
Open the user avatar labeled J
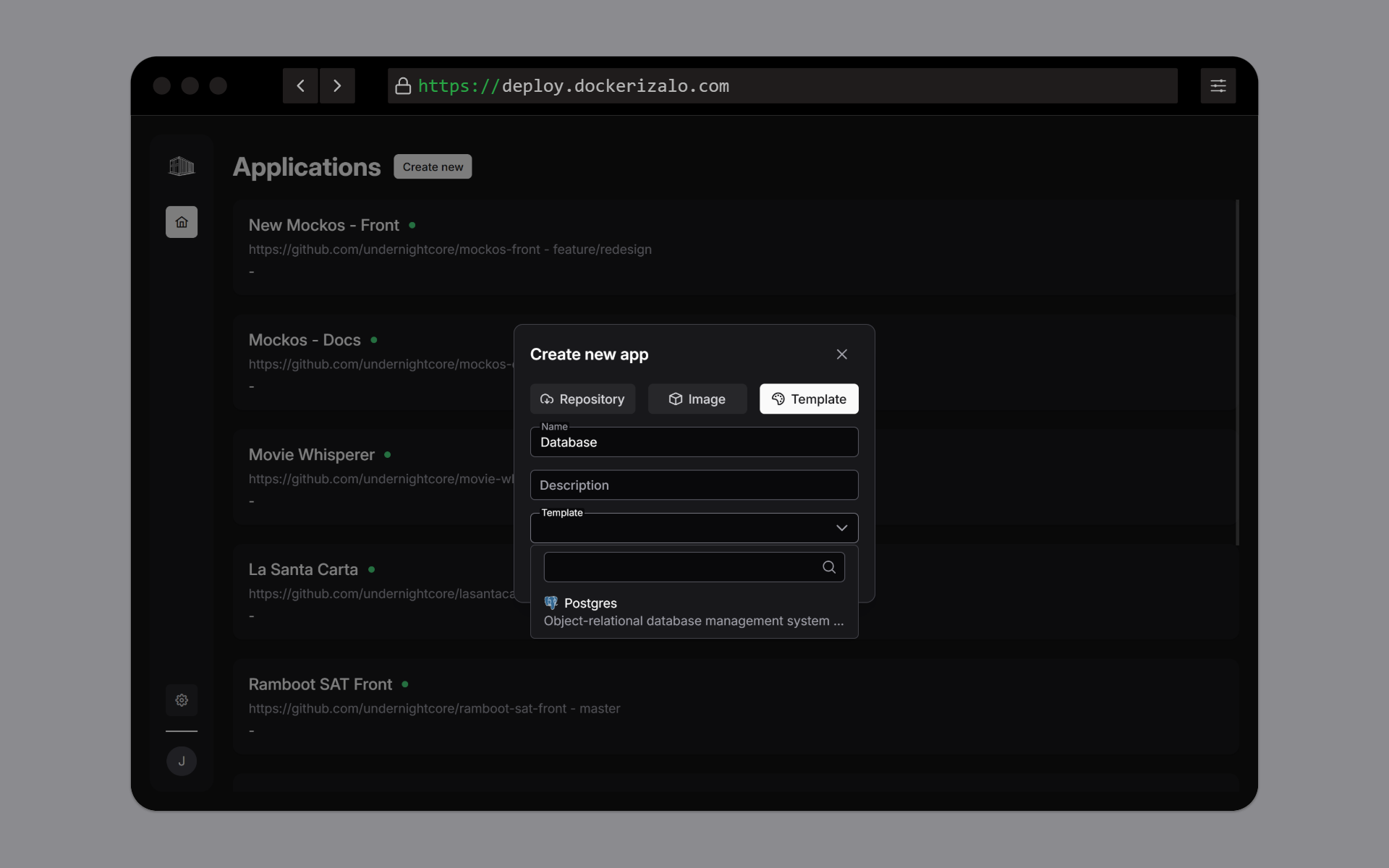[182, 761]
